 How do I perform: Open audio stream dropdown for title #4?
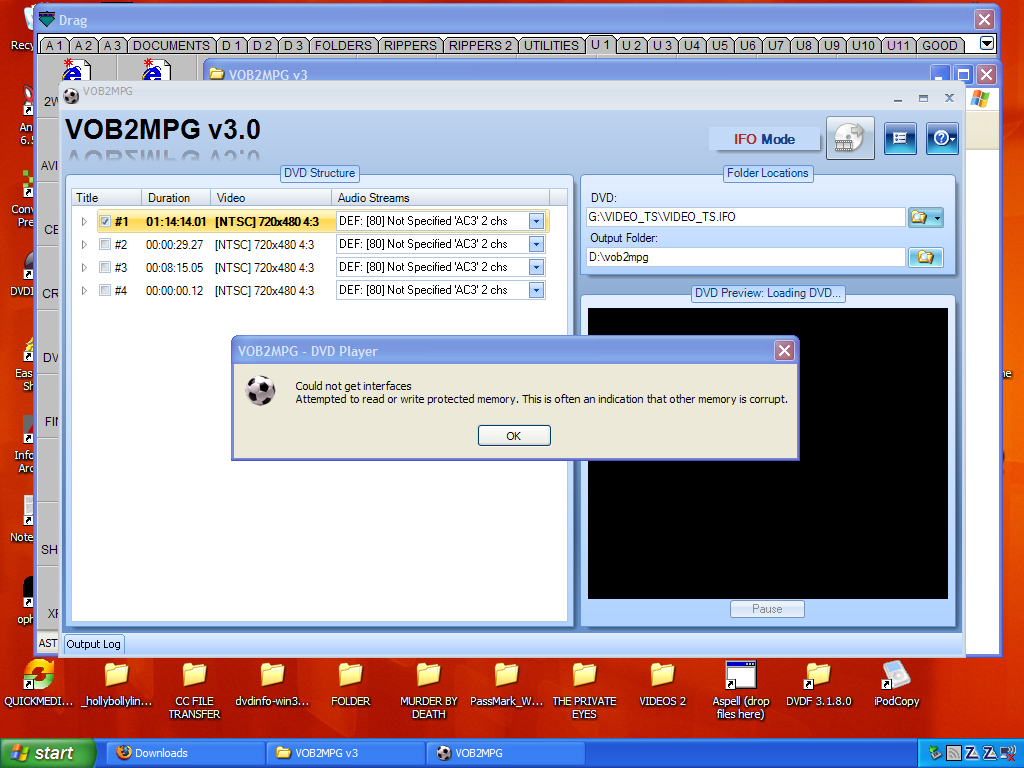click(x=536, y=290)
